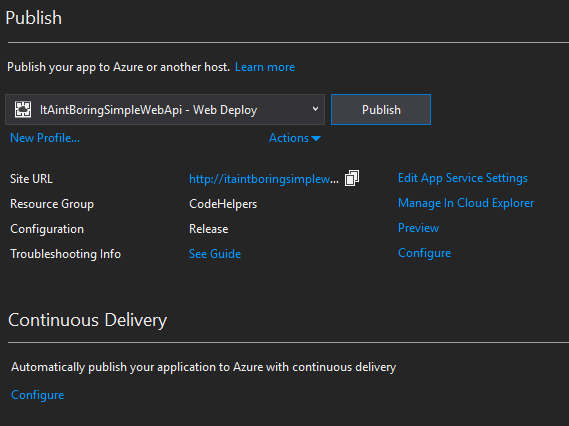The width and height of the screenshot is (569, 426).
Task: Select the CodeHelpers resource group value
Action: 223,204
